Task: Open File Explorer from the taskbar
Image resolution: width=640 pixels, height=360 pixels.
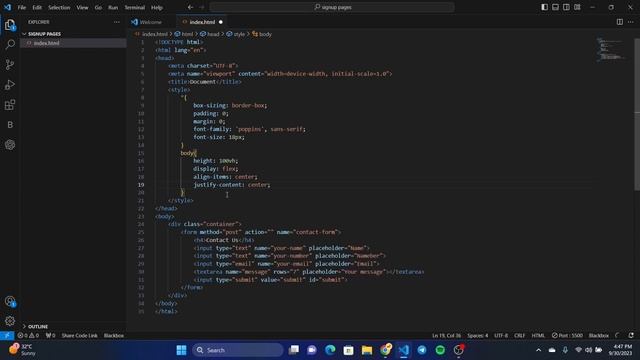Action: [367, 350]
